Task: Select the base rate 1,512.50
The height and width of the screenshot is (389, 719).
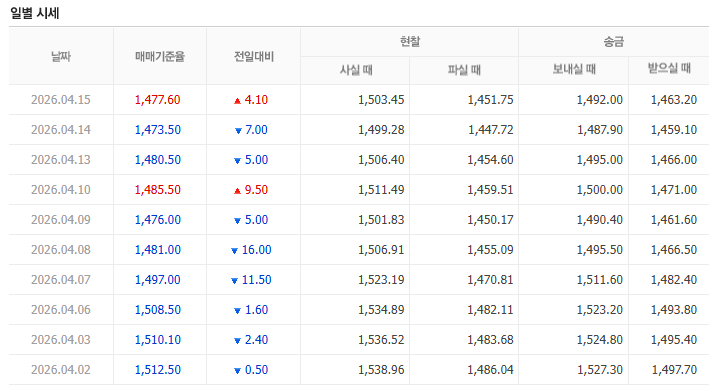Action: point(157,370)
